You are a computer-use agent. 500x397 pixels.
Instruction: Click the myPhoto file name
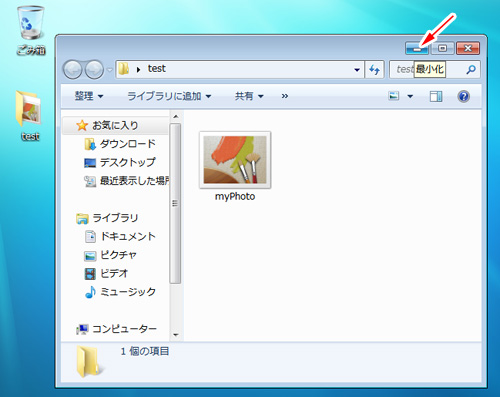pyautogui.click(x=235, y=196)
